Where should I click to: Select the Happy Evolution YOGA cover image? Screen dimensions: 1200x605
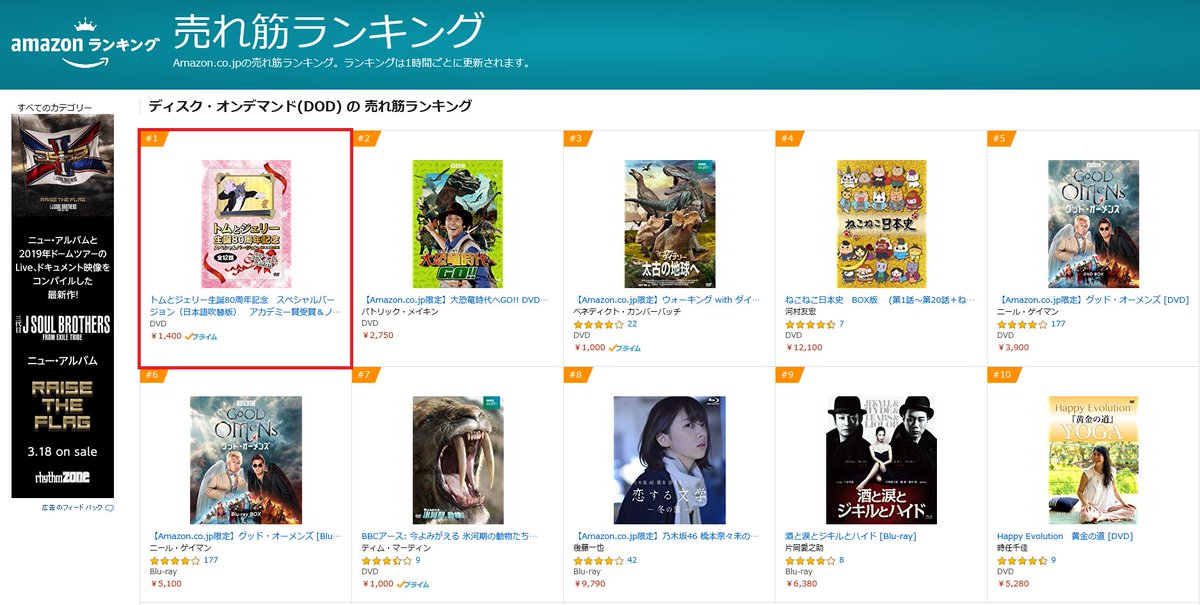click(x=1093, y=460)
